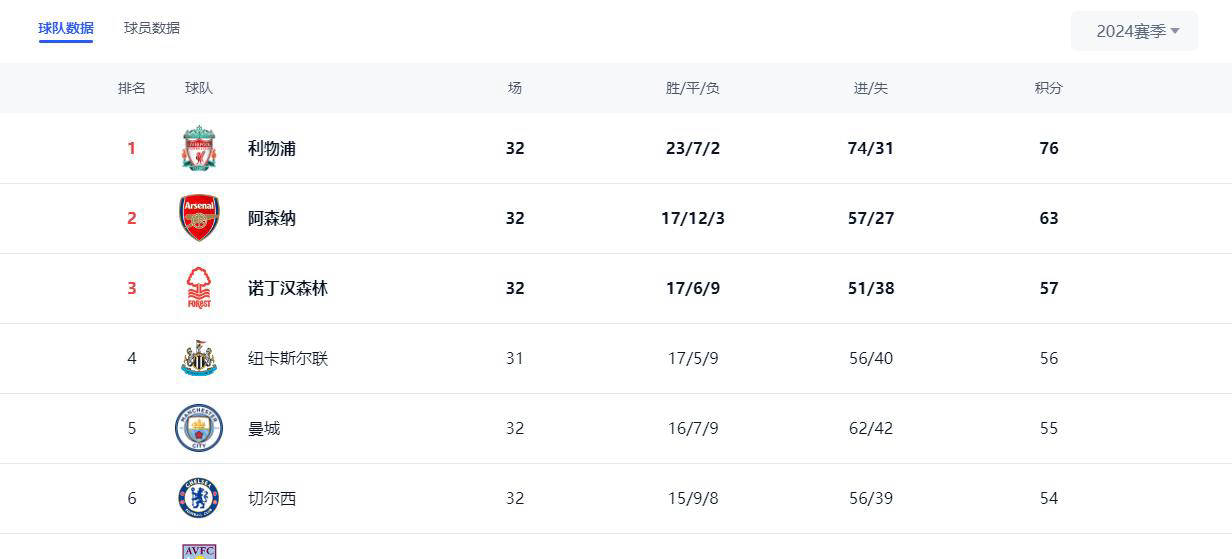The image size is (1232, 559).
Task: Open the 切尔西 team link
Action: (272, 498)
